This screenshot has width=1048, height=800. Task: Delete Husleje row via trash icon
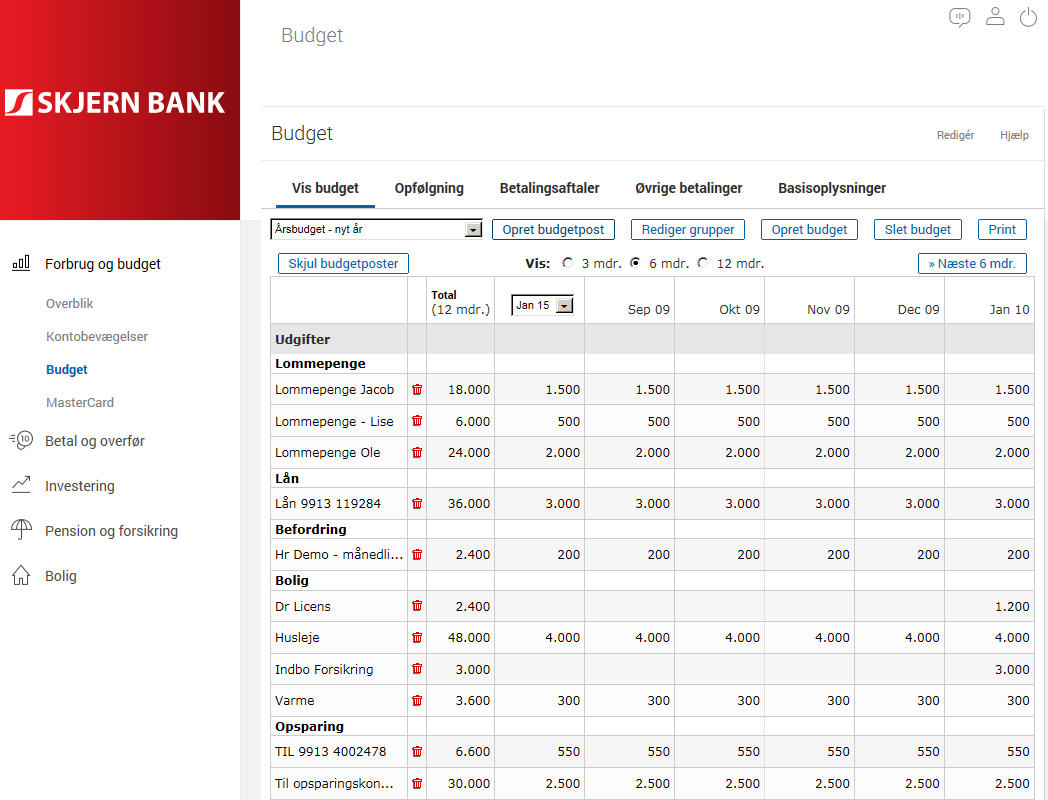pyautogui.click(x=417, y=638)
